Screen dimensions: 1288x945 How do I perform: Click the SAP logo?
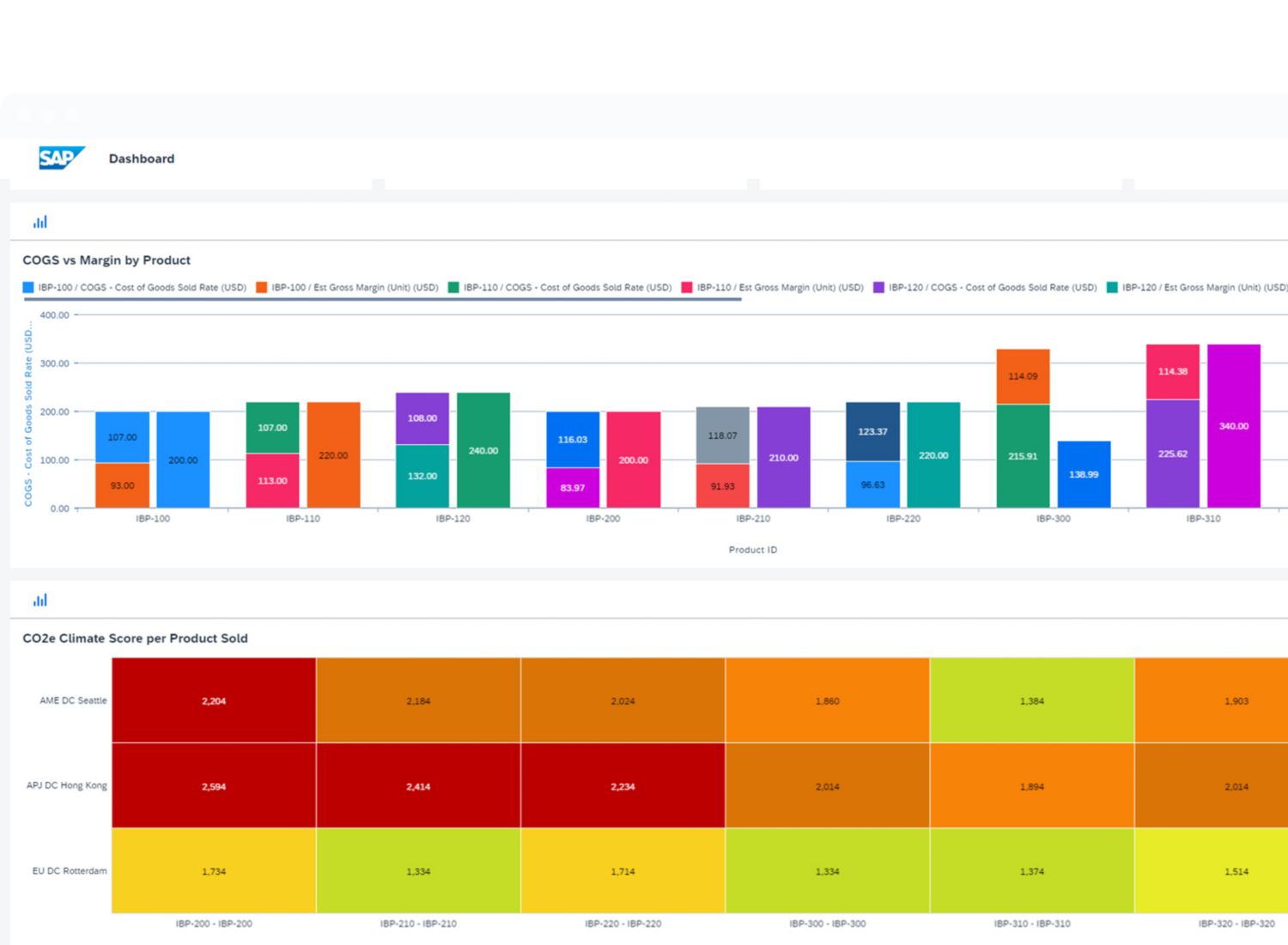[61, 158]
